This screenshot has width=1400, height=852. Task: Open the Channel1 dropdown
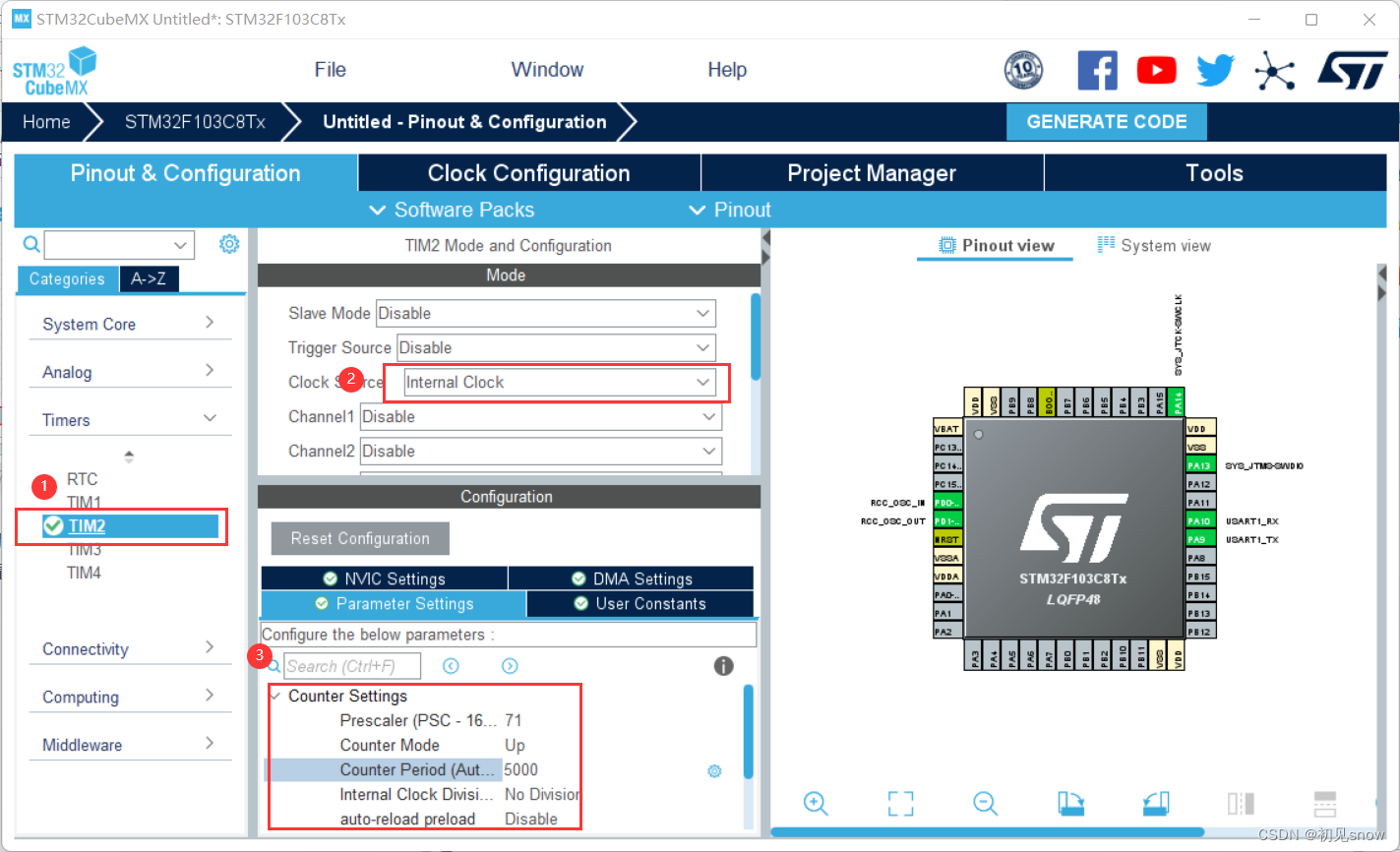(540, 417)
